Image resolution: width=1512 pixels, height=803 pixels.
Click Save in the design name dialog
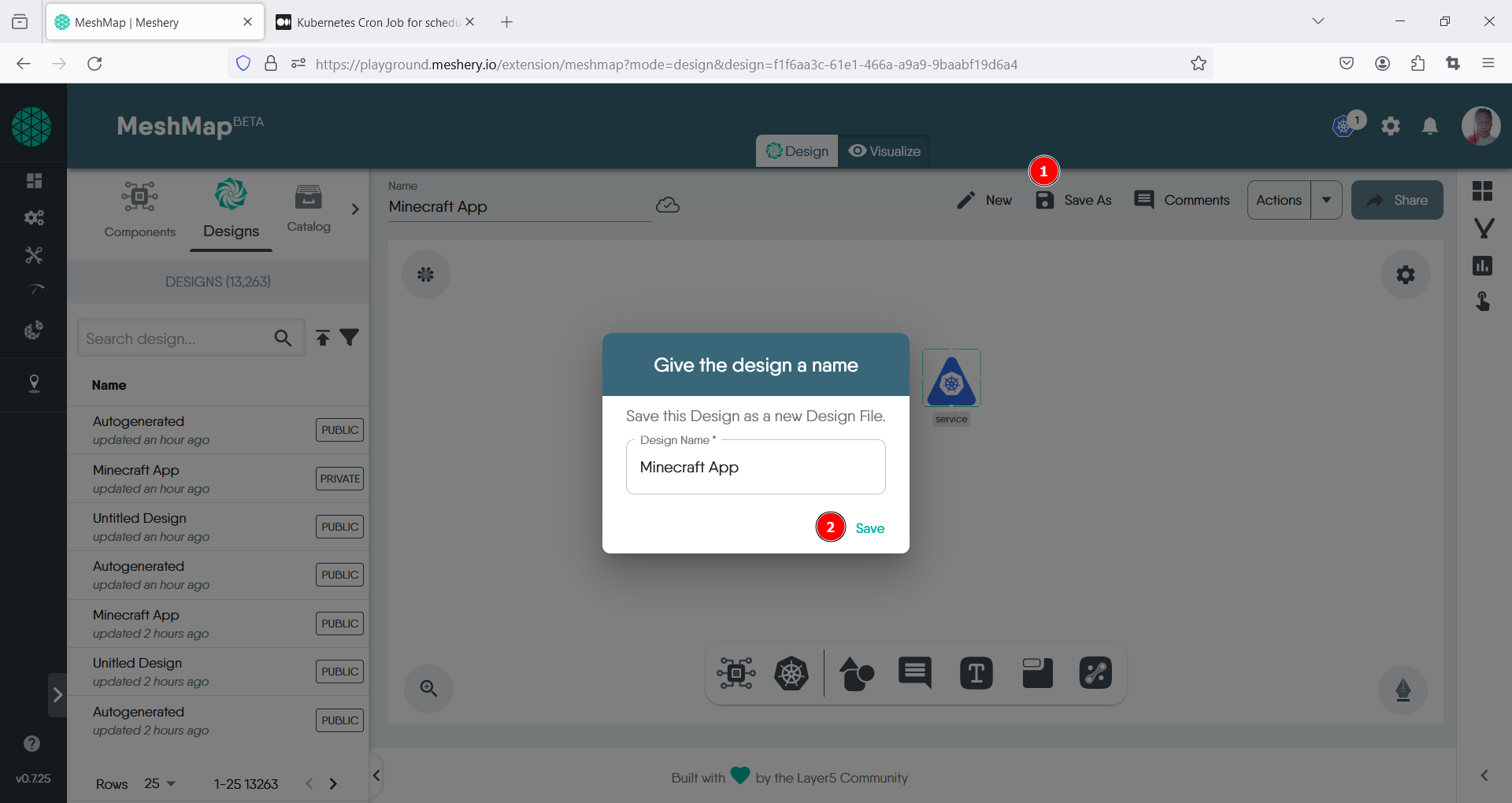click(x=869, y=528)
